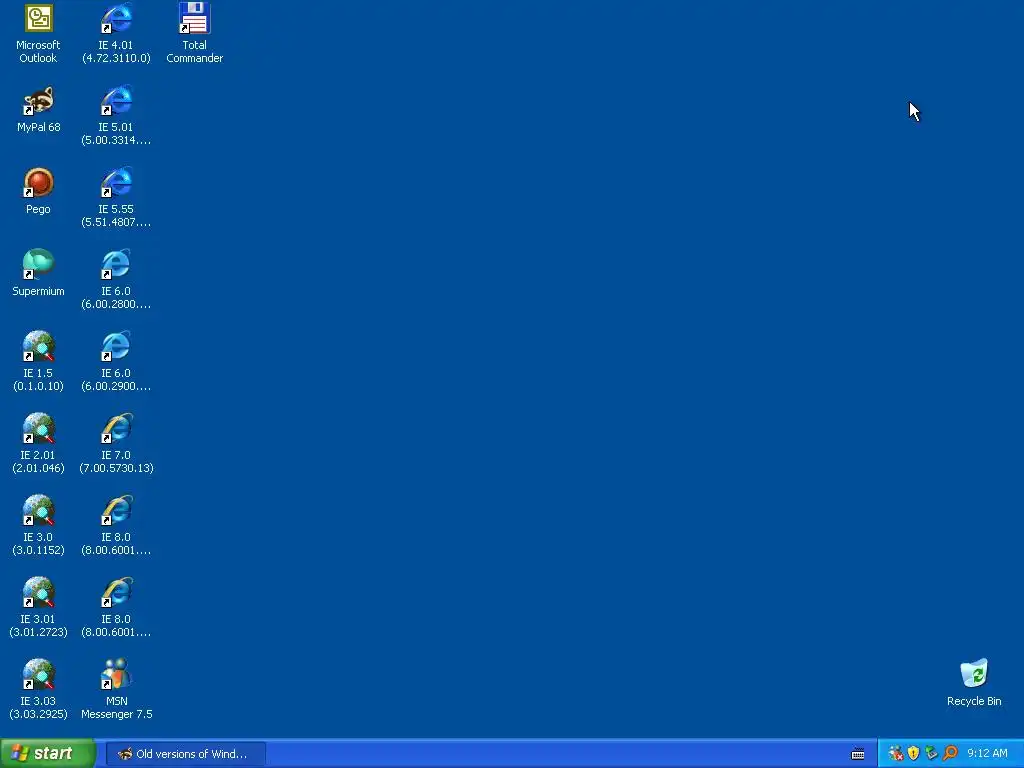The height and width of the screenshot is (768, 1024).
Task: Click the 9:12 AM system clock
Action: 987,754
